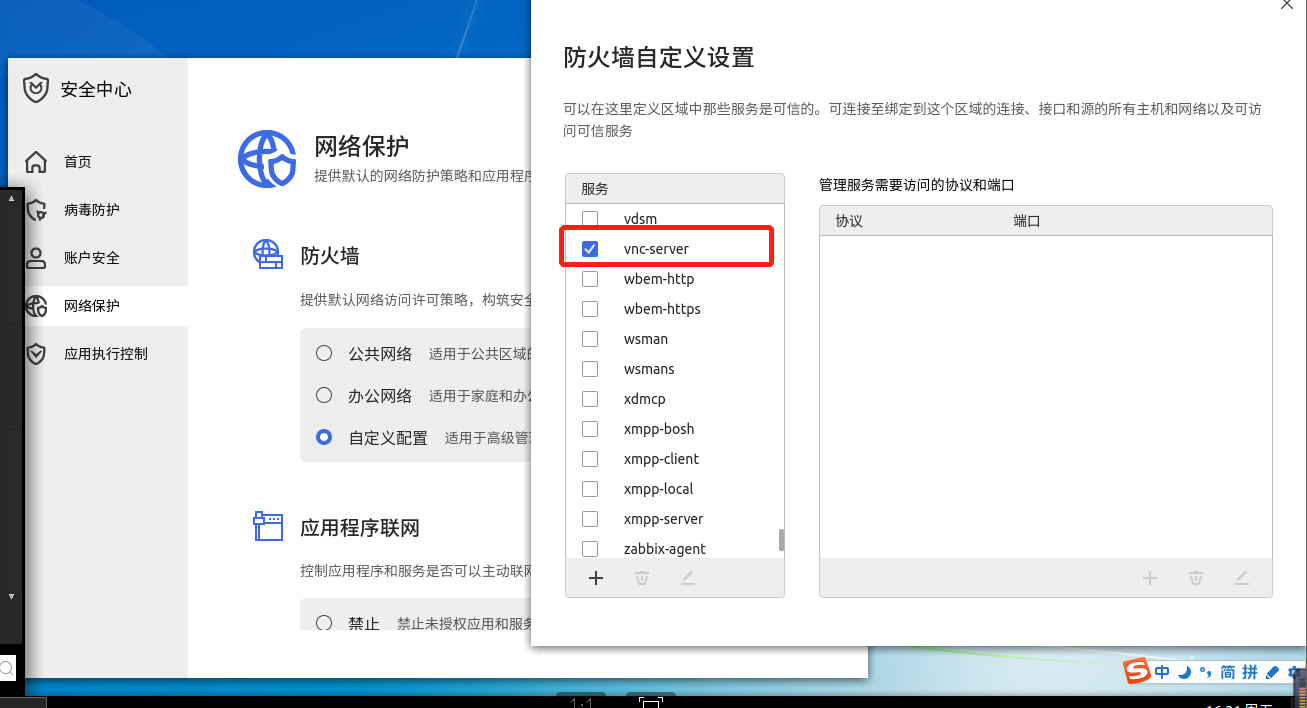Check the zabbix-agent service
Screen dimensions: 1307x708
[590, 549]
